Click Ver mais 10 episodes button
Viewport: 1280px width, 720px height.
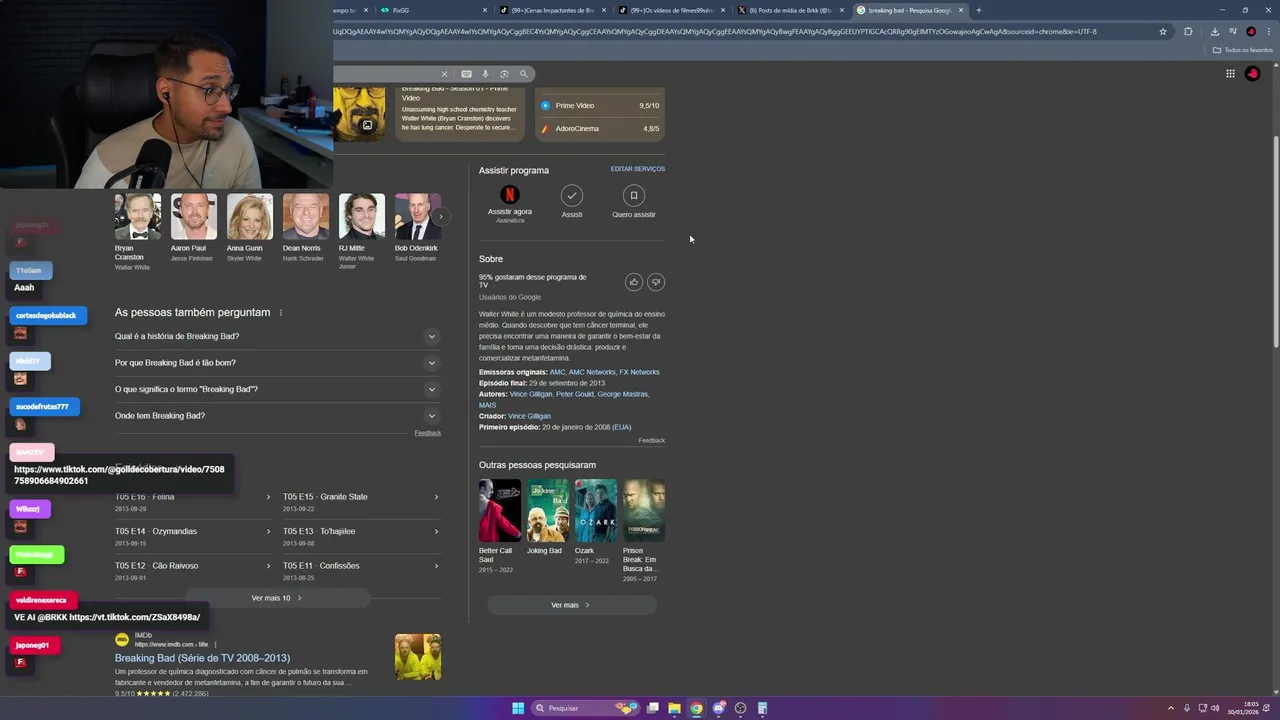point(276,598)
